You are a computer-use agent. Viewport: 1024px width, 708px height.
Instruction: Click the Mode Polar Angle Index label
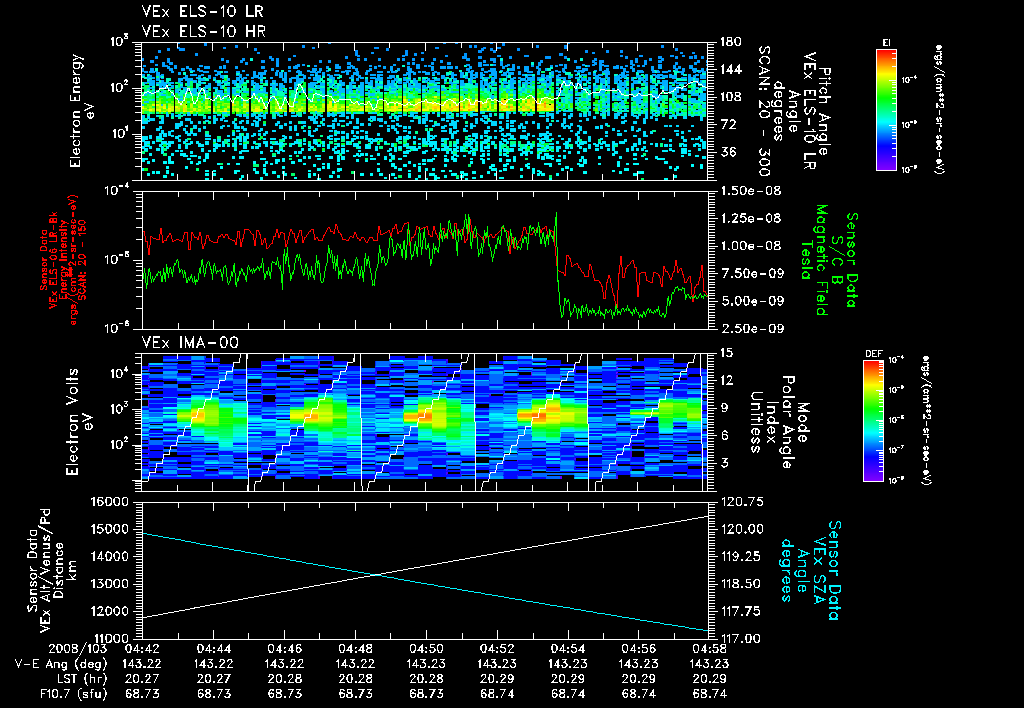point(778,422)
